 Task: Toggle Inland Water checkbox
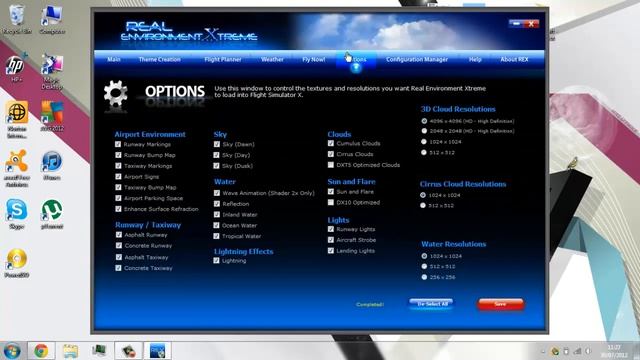pyautogui.click(x=217, y=214)
